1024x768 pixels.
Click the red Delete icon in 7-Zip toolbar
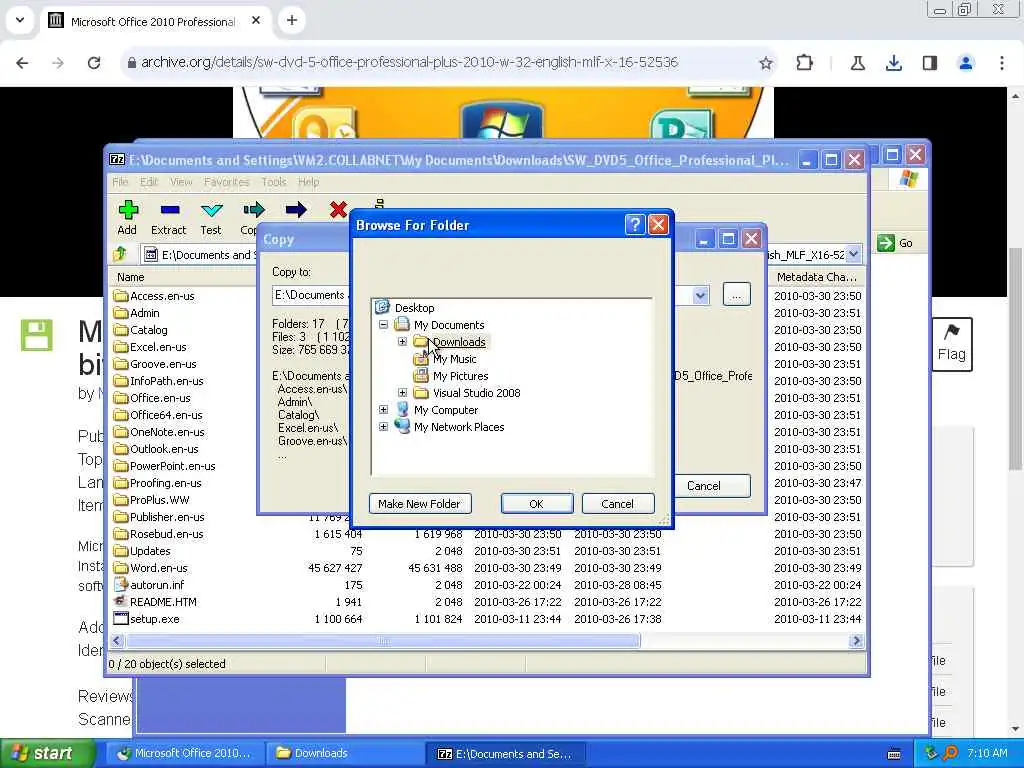tap(338, 210)
